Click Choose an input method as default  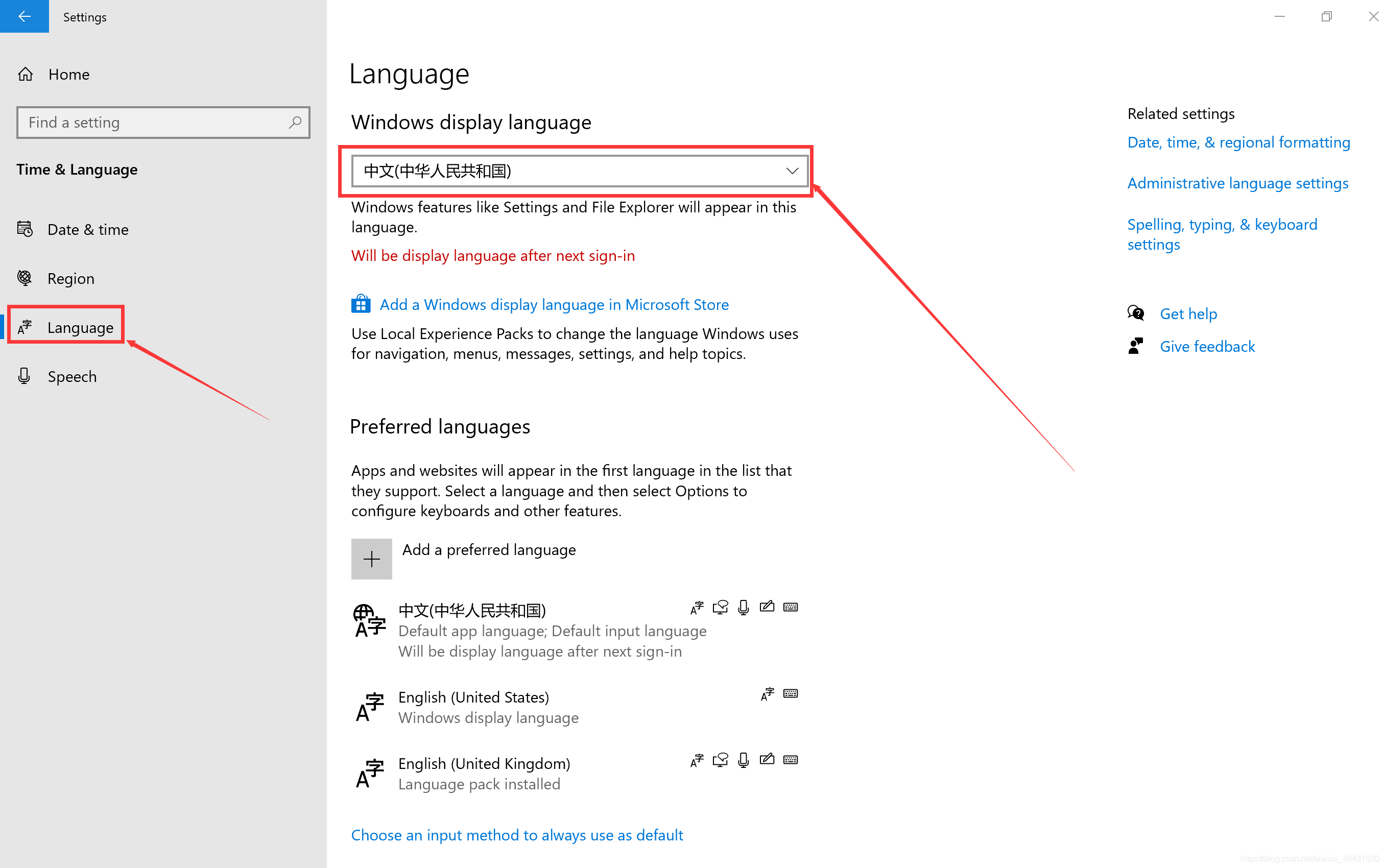(x=517, y=834)
